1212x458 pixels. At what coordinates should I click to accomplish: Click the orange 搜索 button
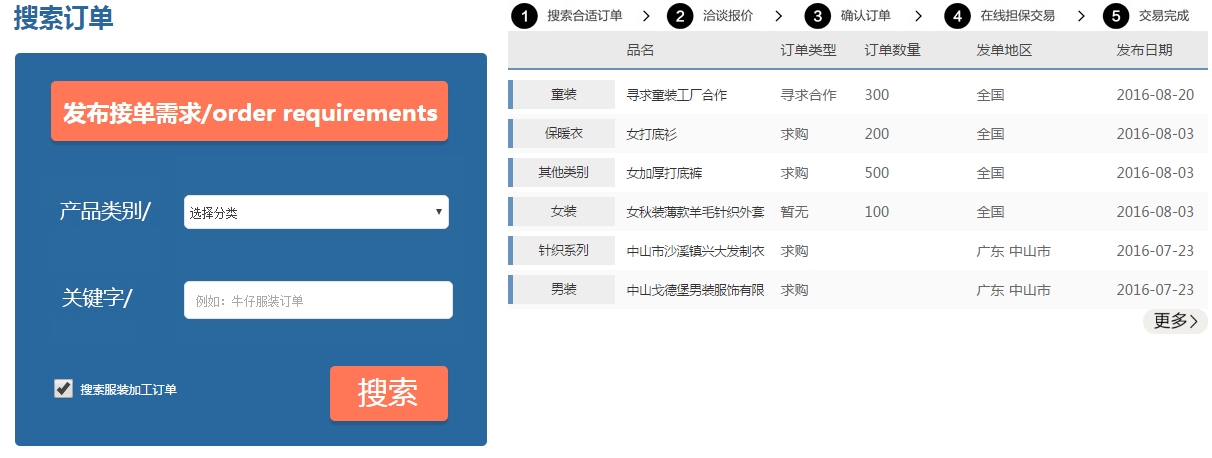pos(389,393)
